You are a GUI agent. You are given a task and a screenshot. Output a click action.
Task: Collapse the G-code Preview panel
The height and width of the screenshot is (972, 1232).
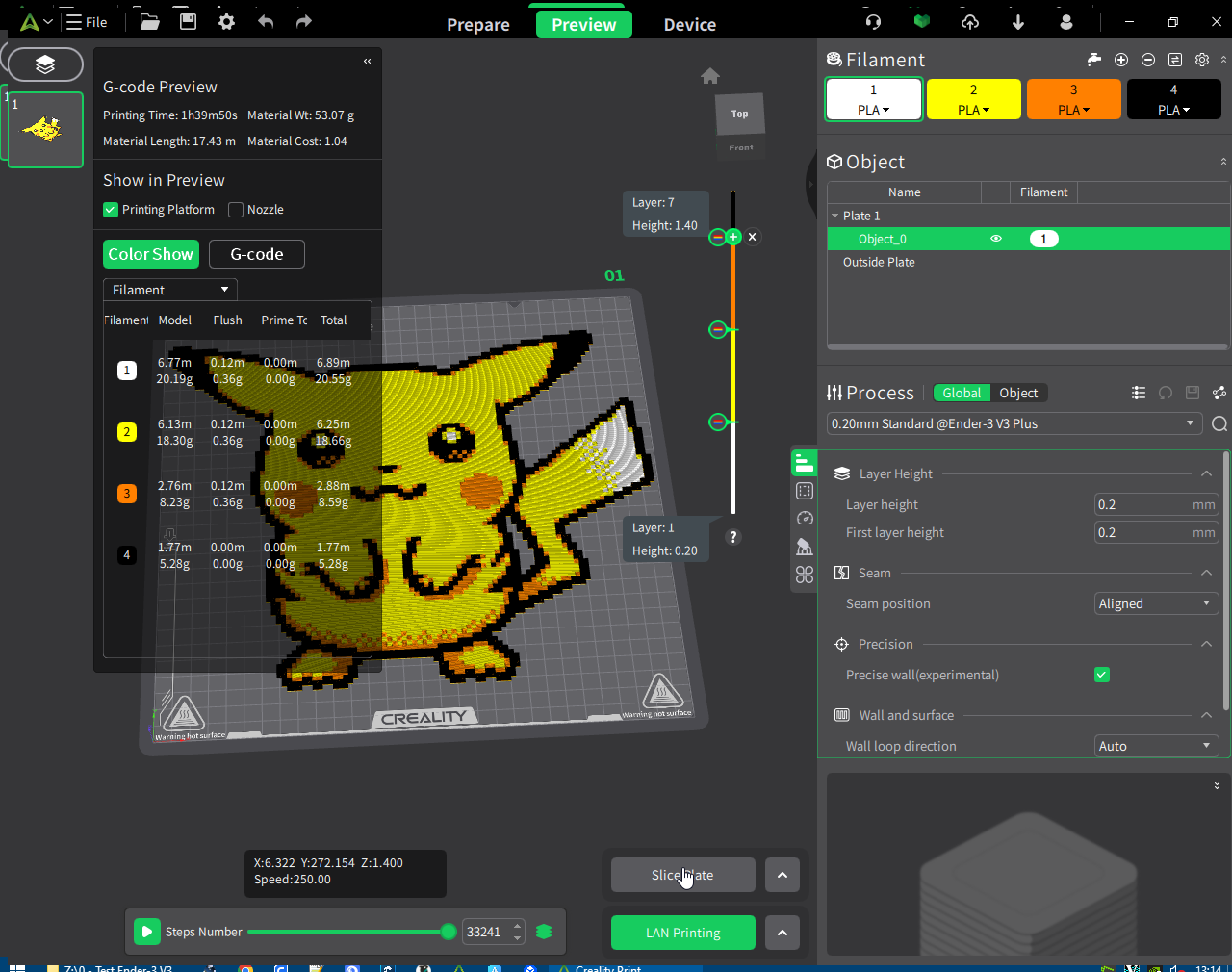[367, 61]
